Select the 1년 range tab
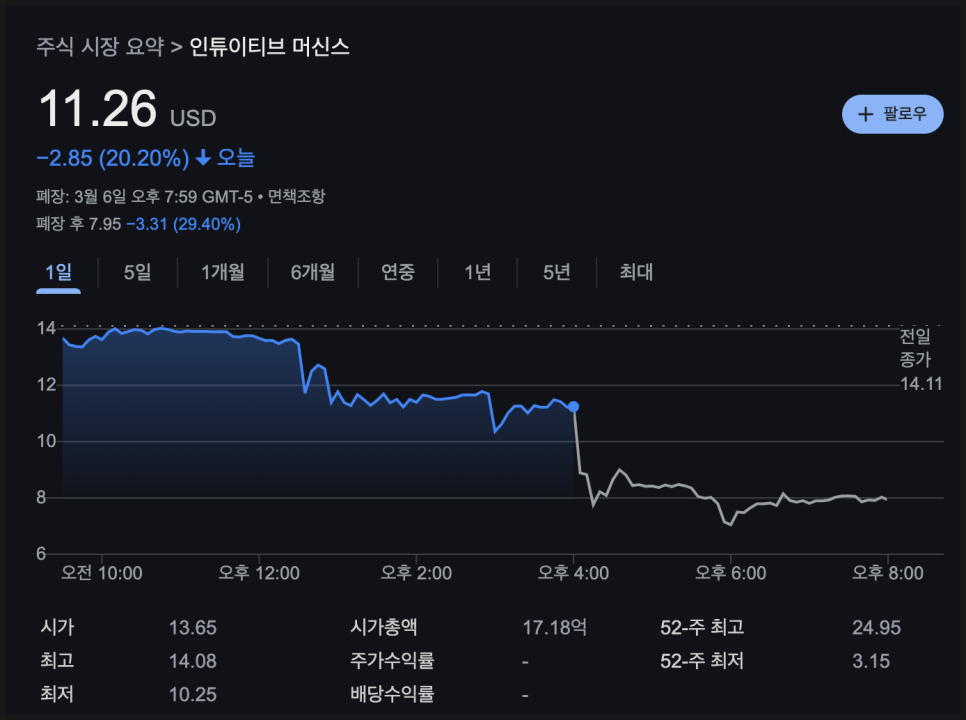 click(477, 272)
